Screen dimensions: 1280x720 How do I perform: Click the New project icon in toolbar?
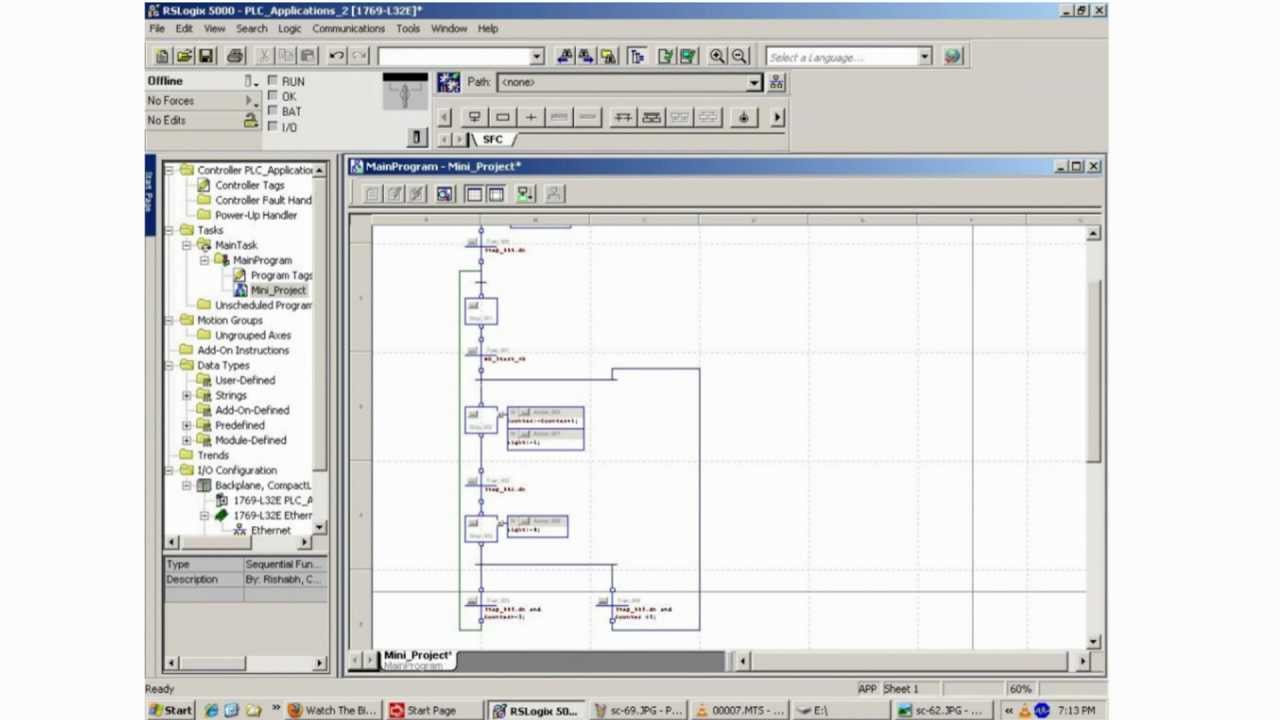point(162,57)
